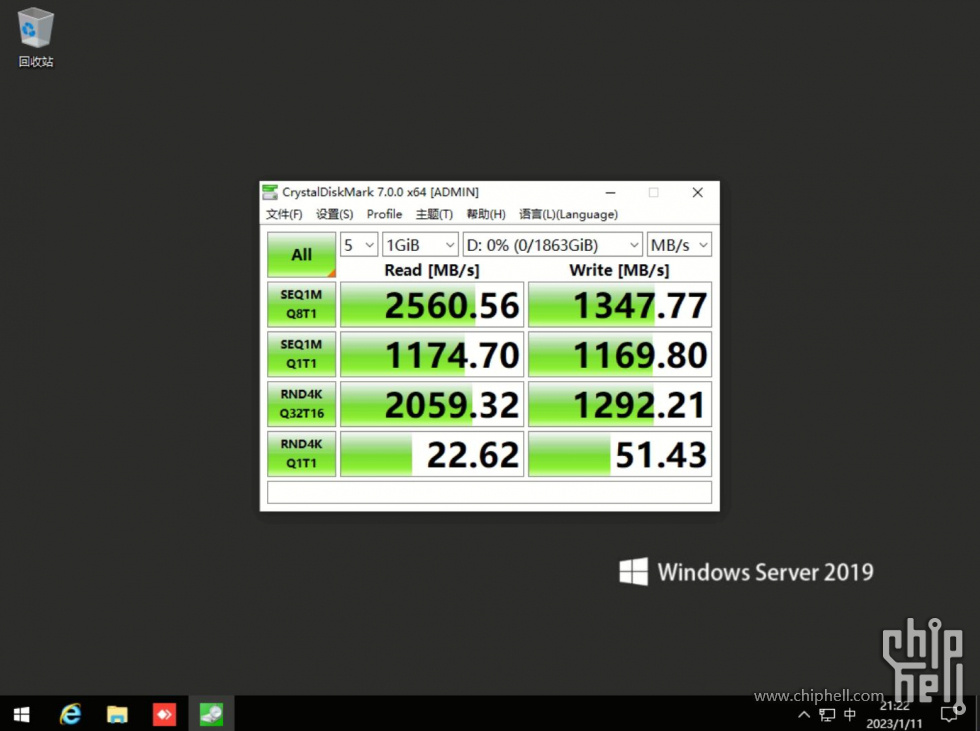The width and height of the screenshot is (980, 731).
Task: Click the empty comment field below results
Action: 489,492
